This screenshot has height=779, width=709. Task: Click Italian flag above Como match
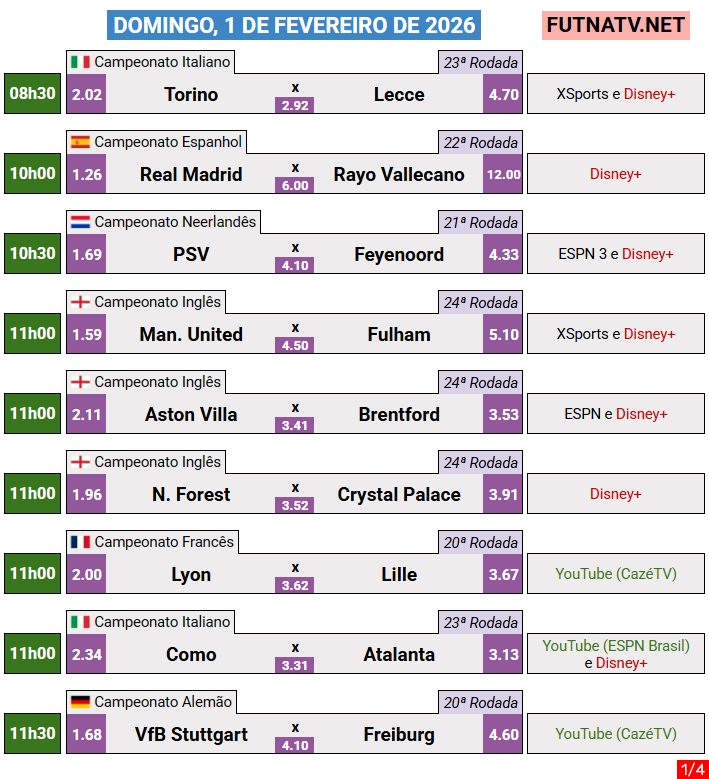(x=80, y=622)
